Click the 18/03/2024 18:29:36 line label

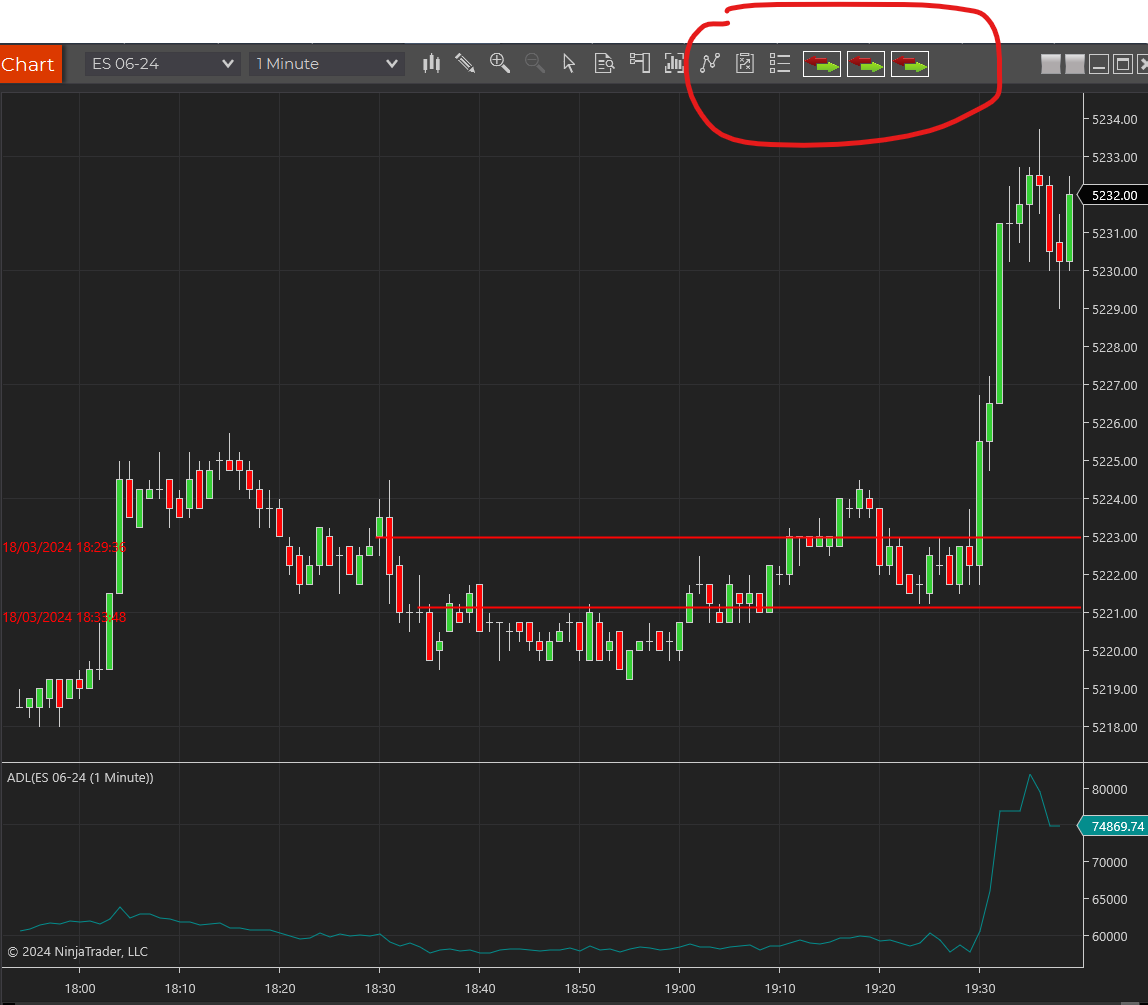click(64, 547)
